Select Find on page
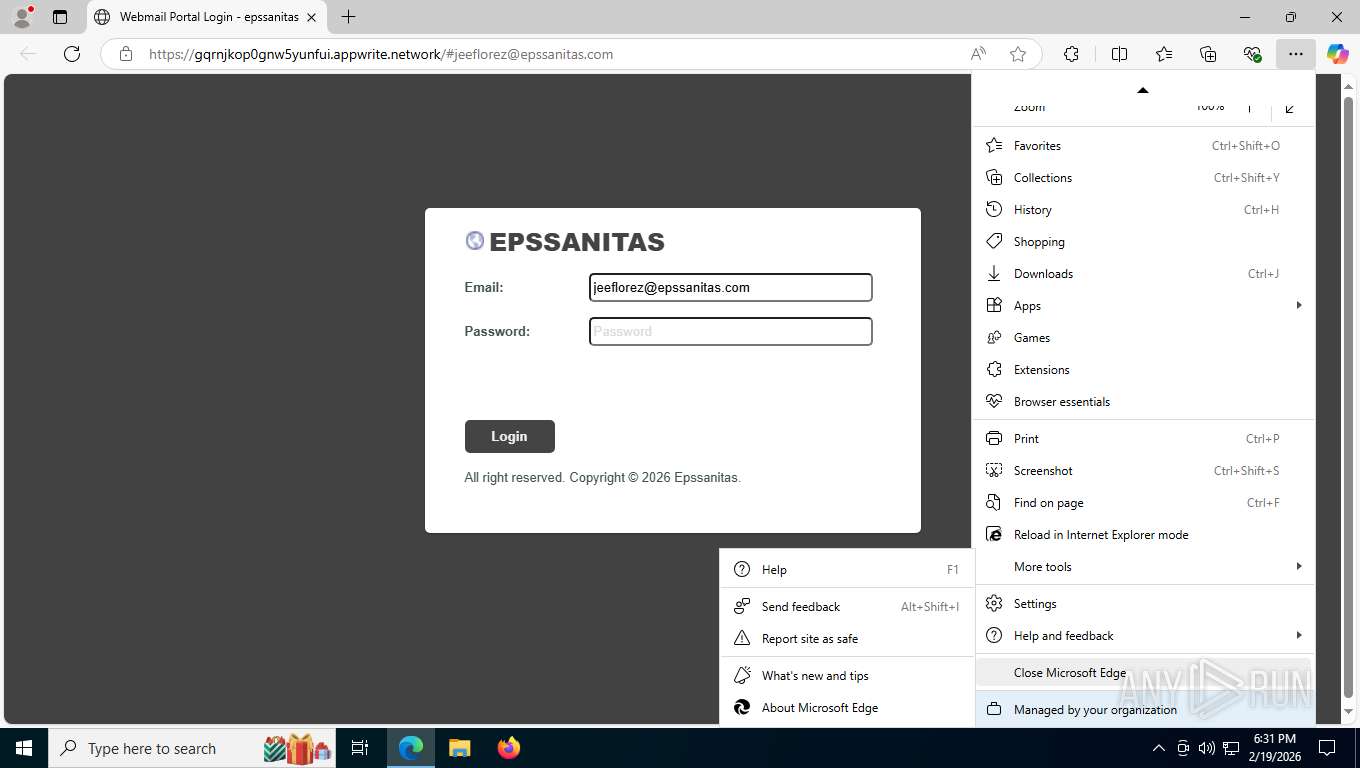This screenshot has width=1360, height=768. click(x=1145, y=502)
